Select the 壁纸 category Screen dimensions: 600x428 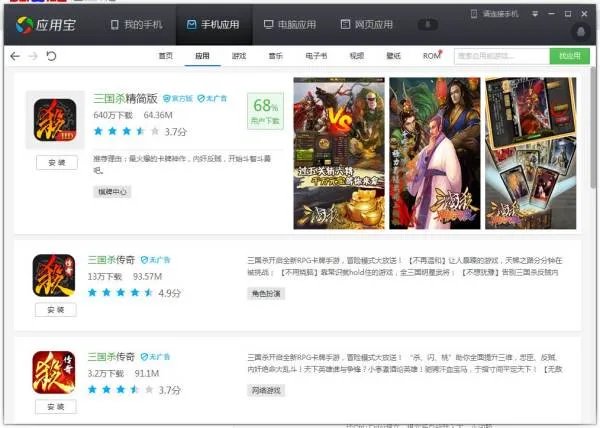click(393, 56)
